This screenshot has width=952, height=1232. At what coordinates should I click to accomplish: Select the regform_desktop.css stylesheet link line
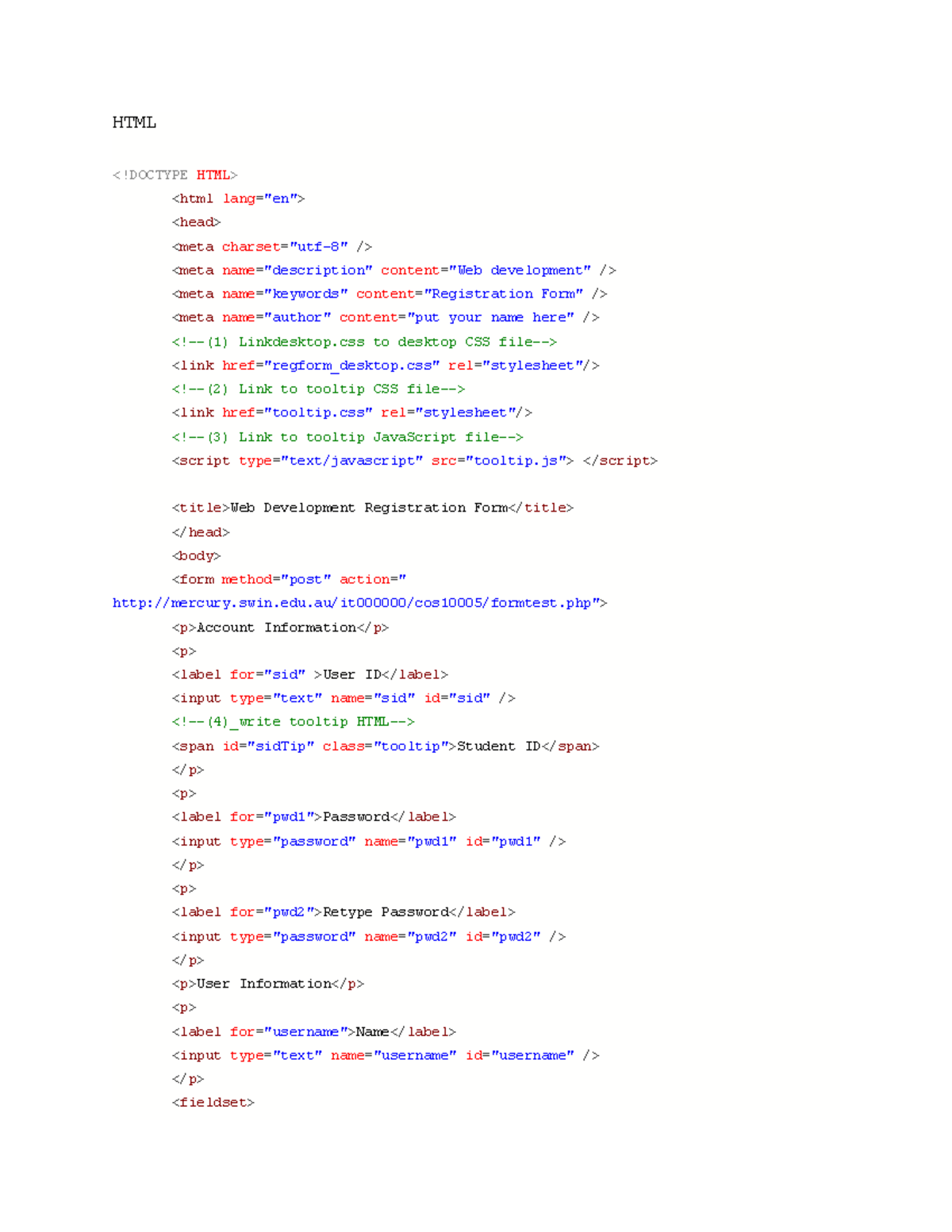[385, 365]
